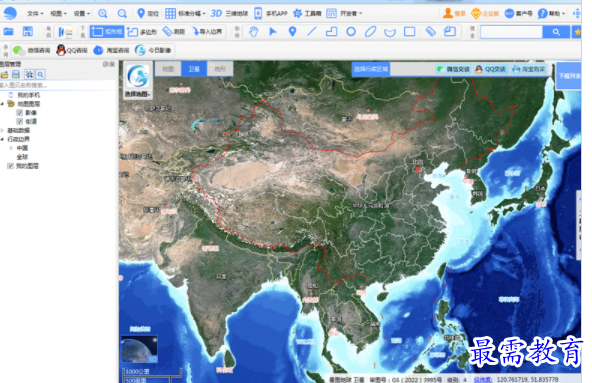This screenshot has width=592, height=383.
Task: Choose the ellipse drawing tool
Action: [370, 32]
